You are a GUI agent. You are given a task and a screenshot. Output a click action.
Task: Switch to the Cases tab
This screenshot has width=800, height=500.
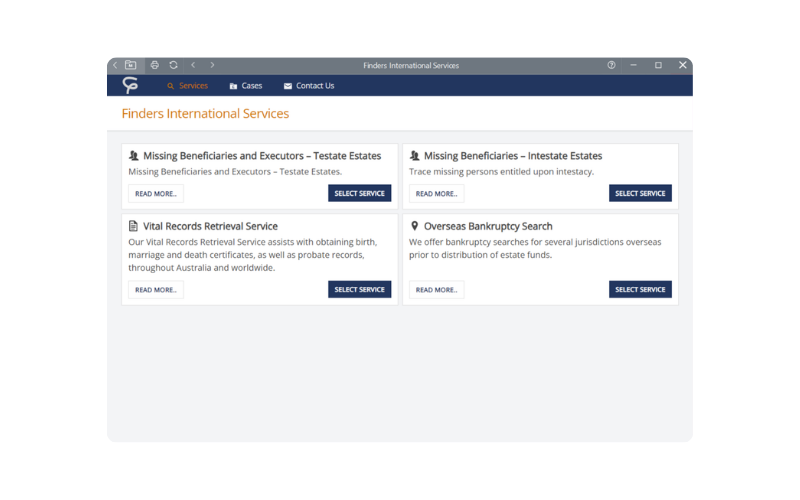(245, 86)
